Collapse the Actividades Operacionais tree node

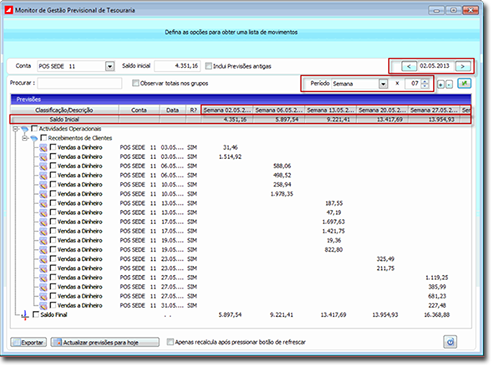(15, 129)
